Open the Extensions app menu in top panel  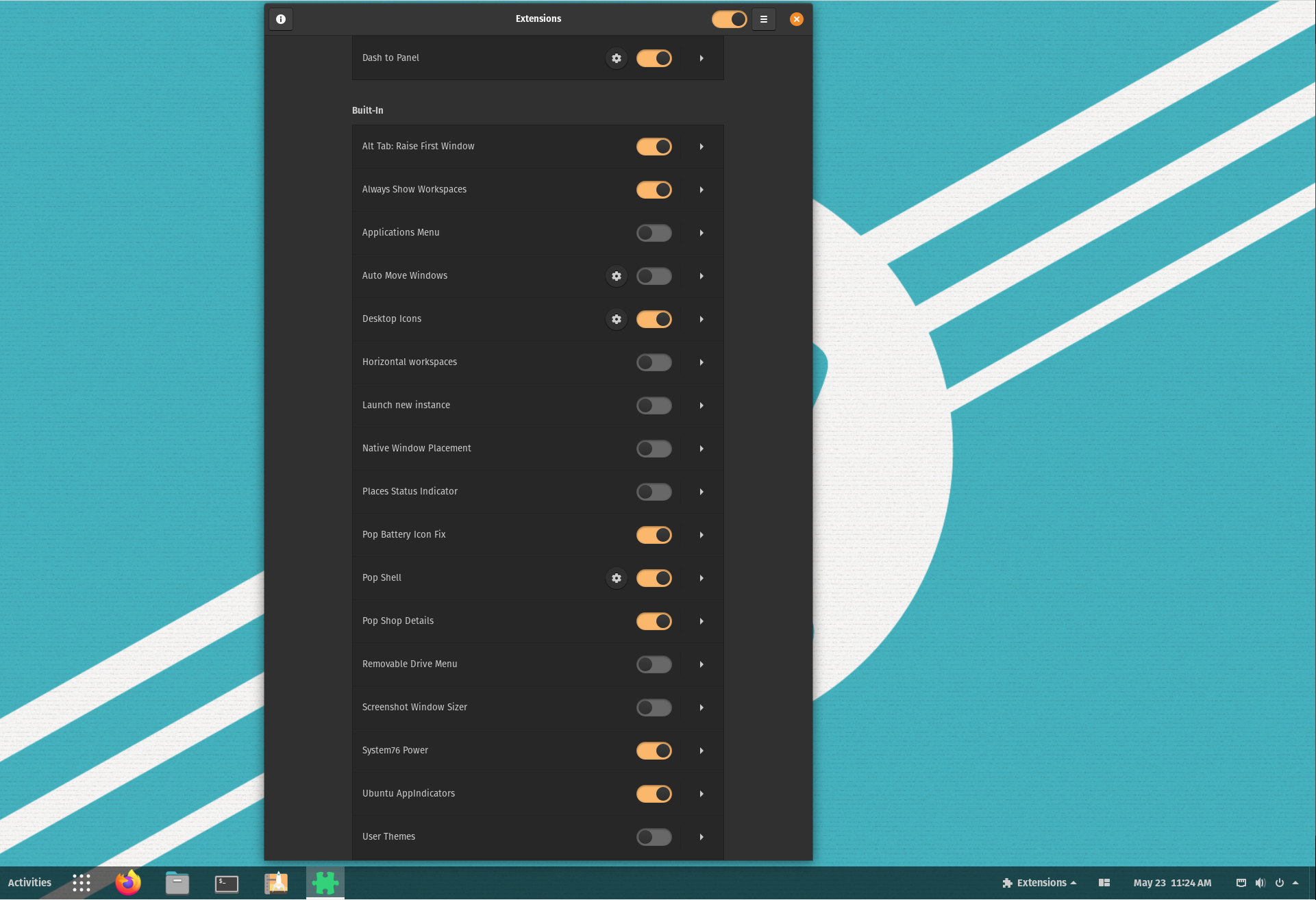click(1039, 883)
